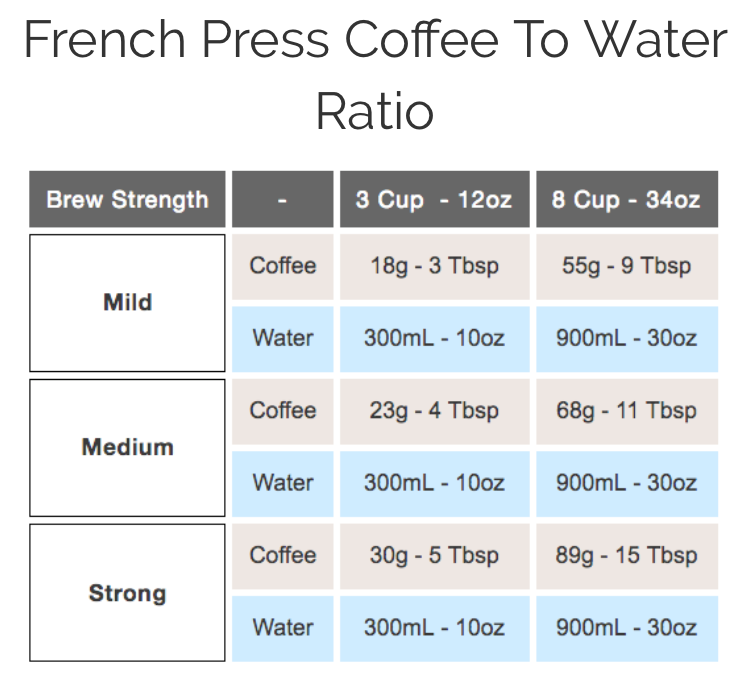Select the Mild brew strength cell

(127, 302)
